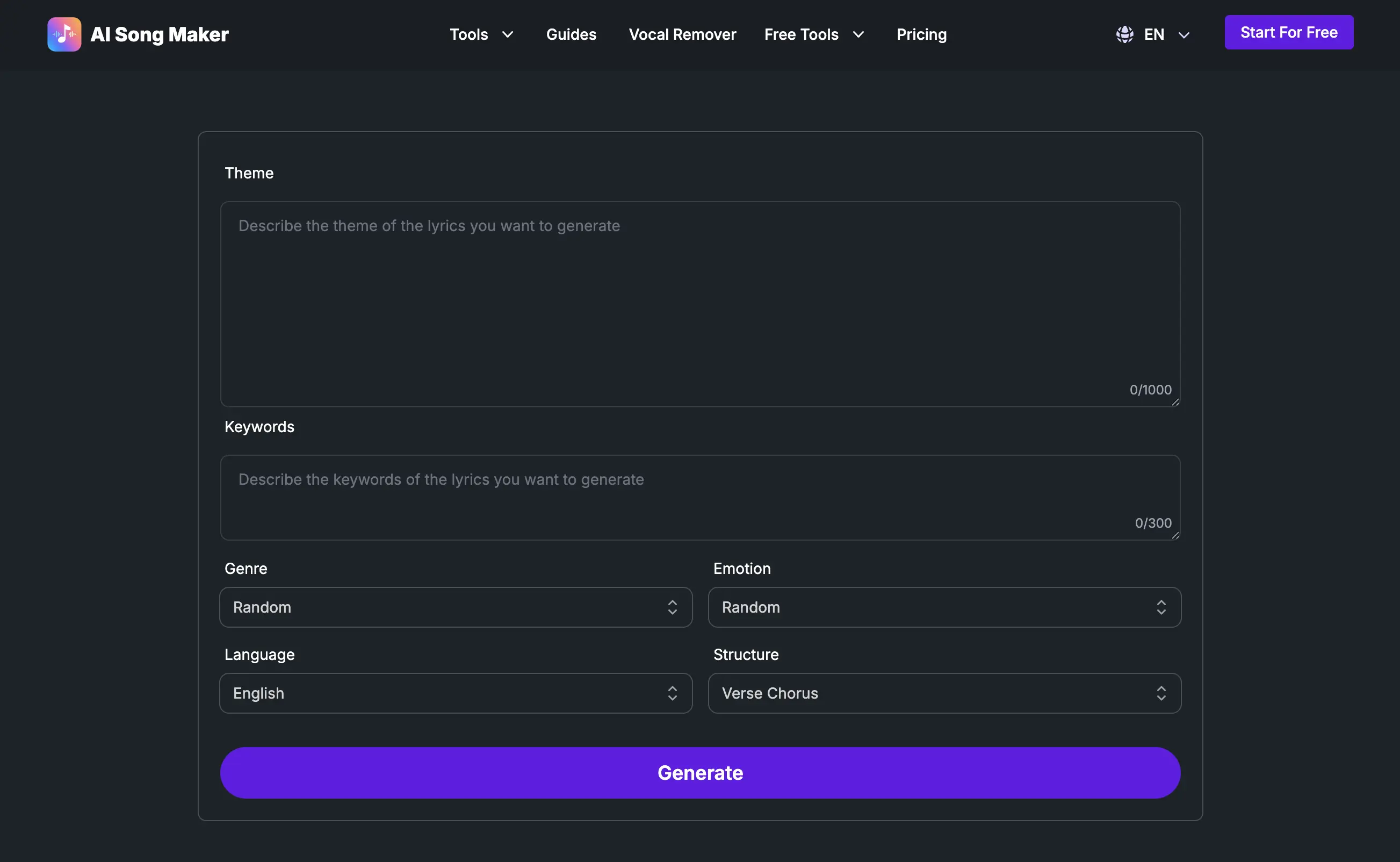Expand the Free Tools menu
This screenshot has height=862, width=1400.
tap(814, 35)
